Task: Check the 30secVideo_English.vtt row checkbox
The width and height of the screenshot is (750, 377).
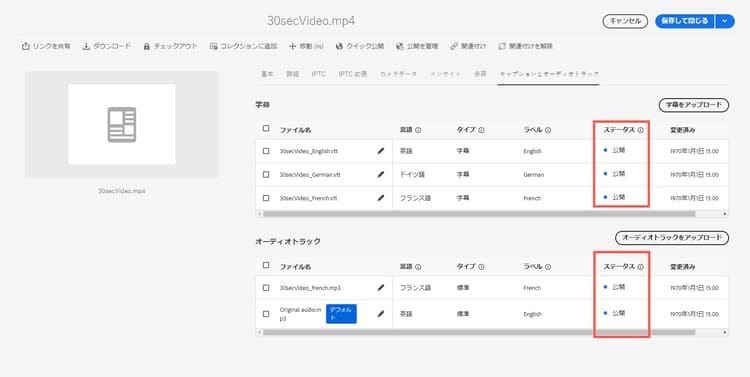Action: [266, 151]
